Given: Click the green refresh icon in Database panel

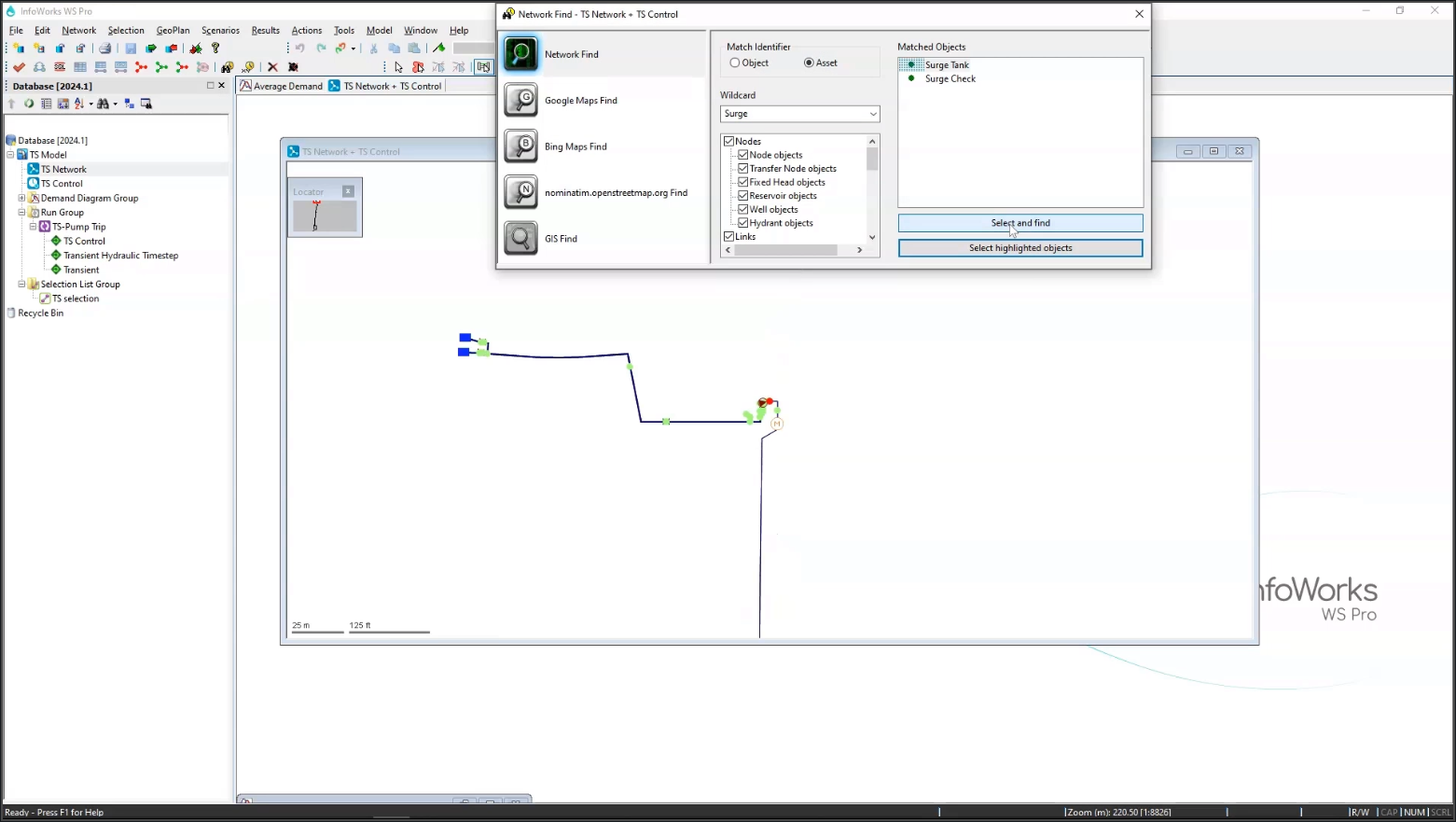Looking at the screenshot, I should tap(29, 104).
